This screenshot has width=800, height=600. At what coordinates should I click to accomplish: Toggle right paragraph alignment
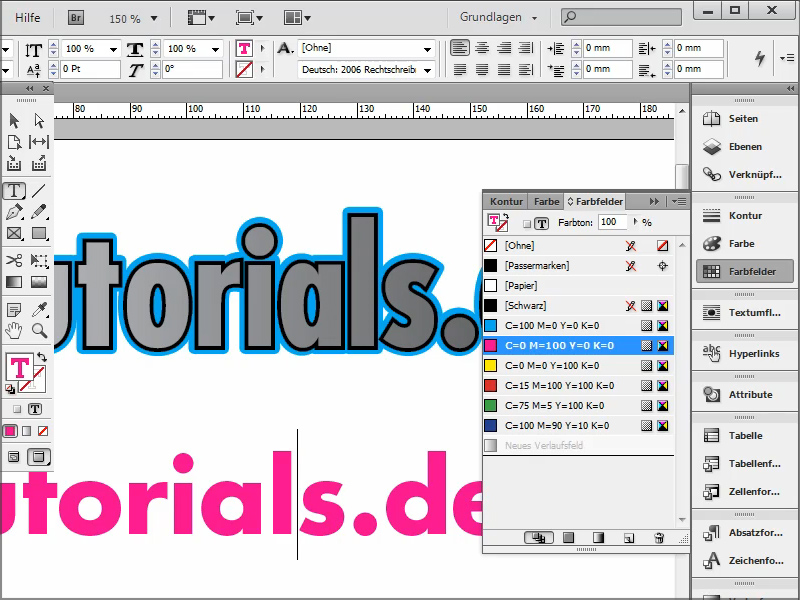click(x=504, y=48)
